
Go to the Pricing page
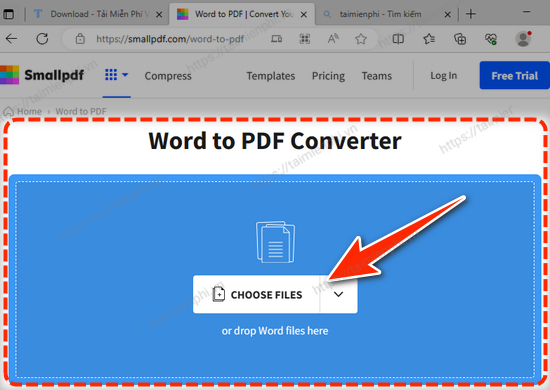328,76
